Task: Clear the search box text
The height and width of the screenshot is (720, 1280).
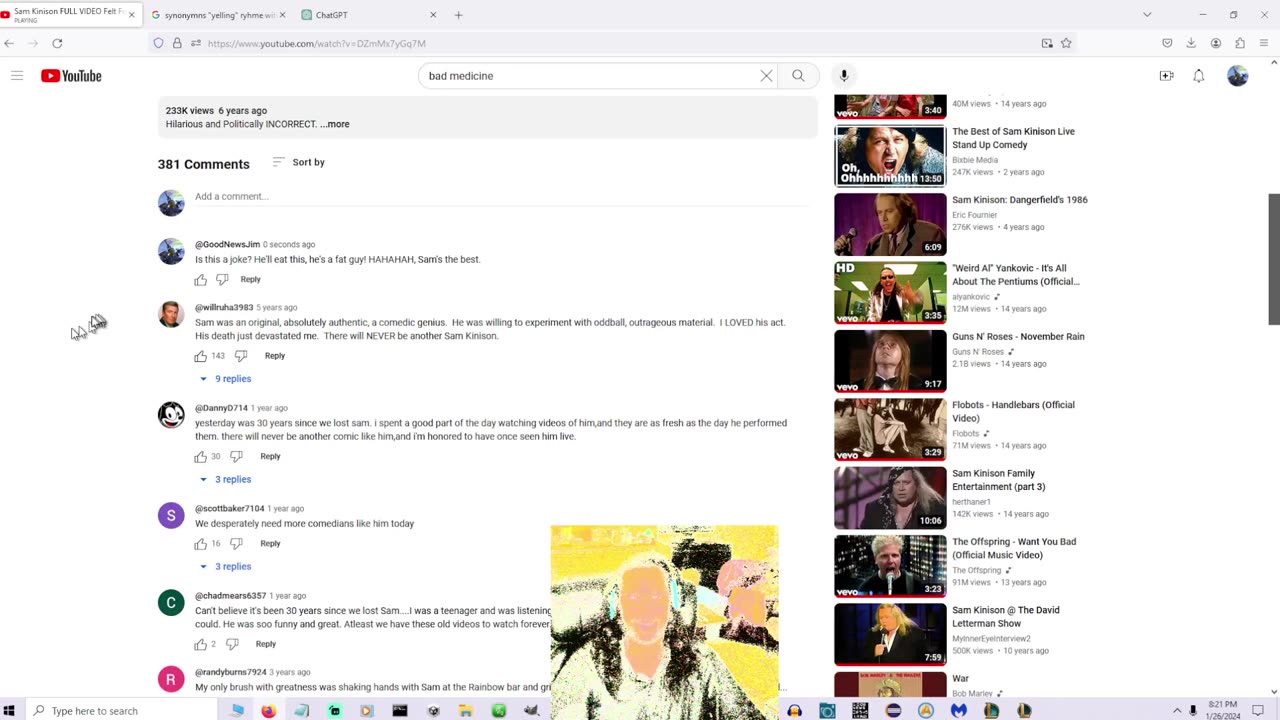Action: tap(766, 76)
